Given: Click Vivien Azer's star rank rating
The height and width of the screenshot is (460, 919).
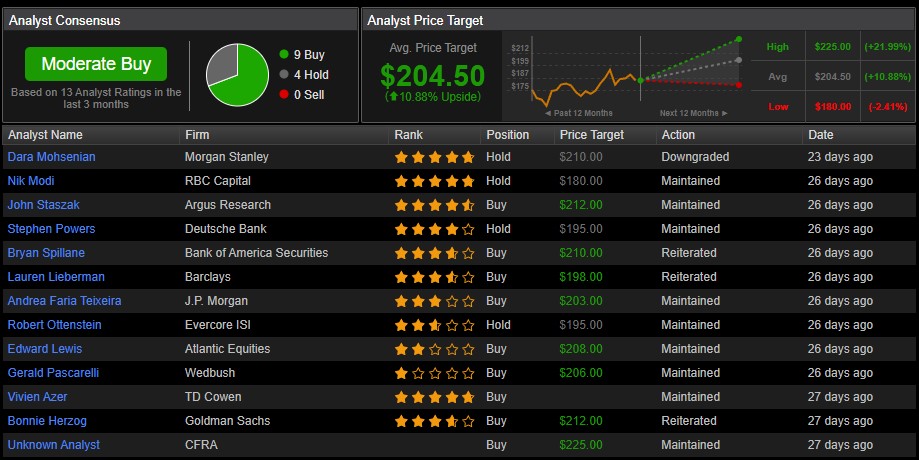Looking at the screenshot, I should tap(434, 397).
